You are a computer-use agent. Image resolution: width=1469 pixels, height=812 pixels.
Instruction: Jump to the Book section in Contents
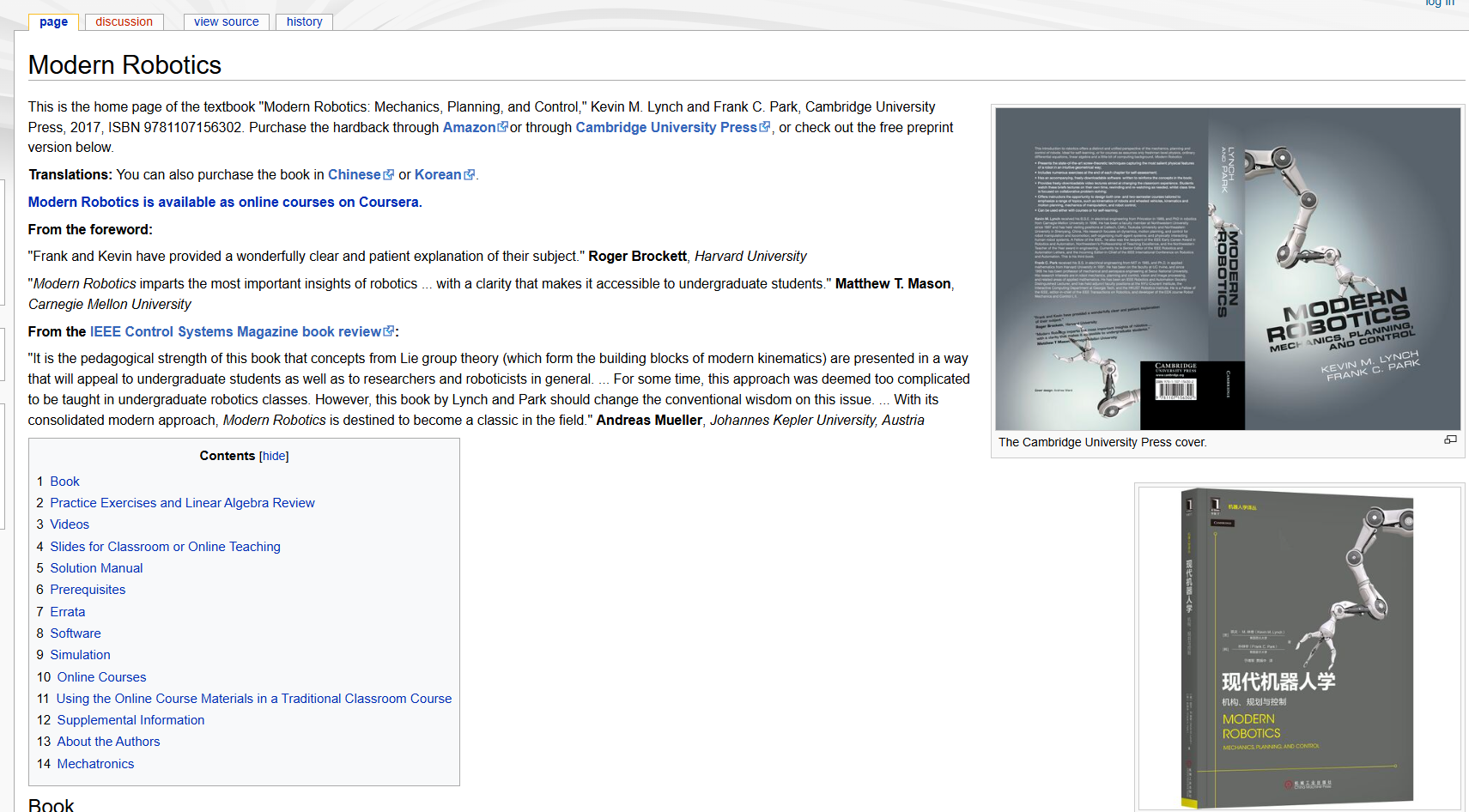64,482
